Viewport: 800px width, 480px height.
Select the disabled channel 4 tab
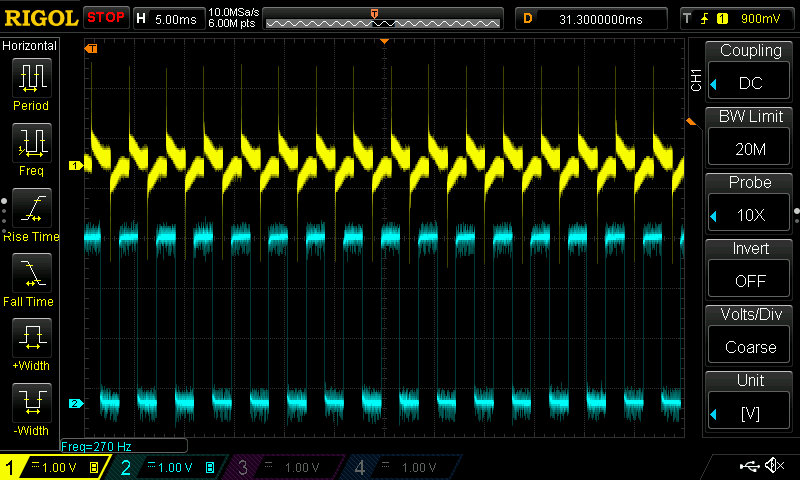(x=403, y=467)
